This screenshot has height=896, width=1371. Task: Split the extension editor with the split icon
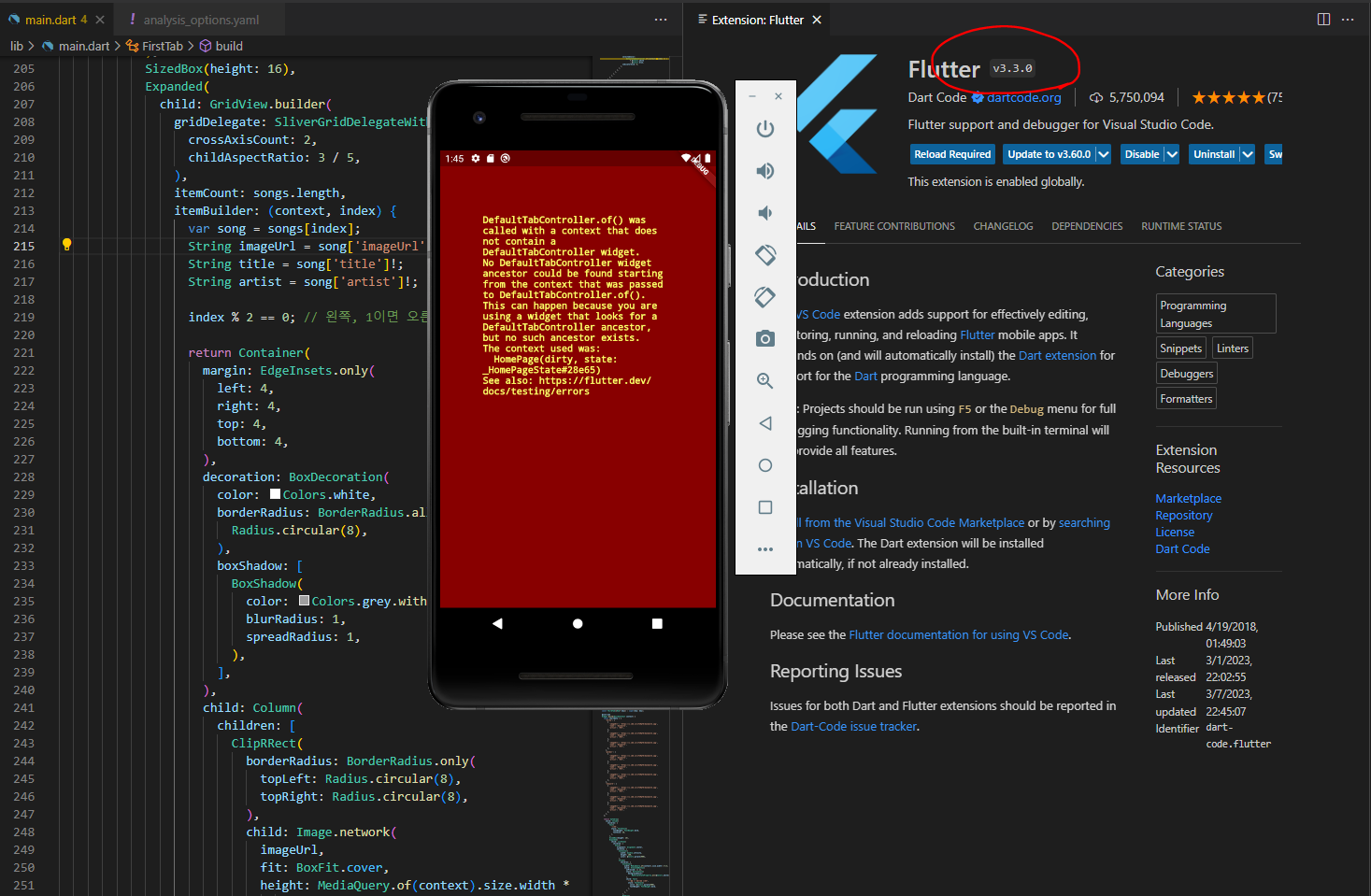(1323, 20)
